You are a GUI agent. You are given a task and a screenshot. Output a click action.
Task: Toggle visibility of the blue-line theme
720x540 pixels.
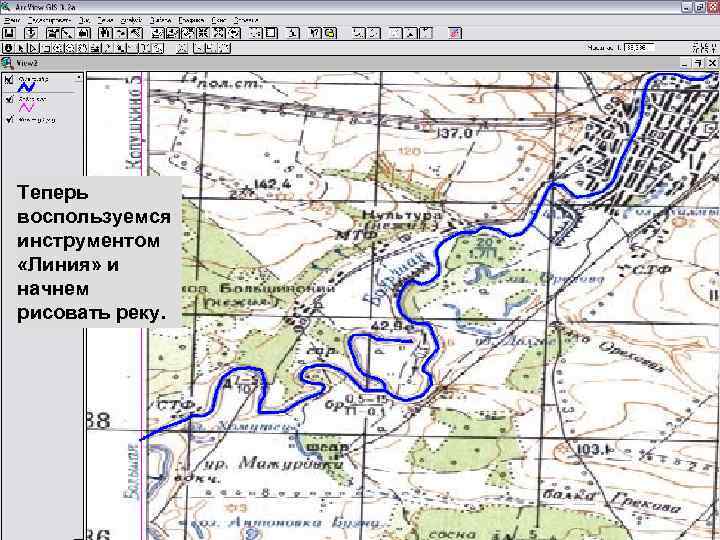coord(8,80)
